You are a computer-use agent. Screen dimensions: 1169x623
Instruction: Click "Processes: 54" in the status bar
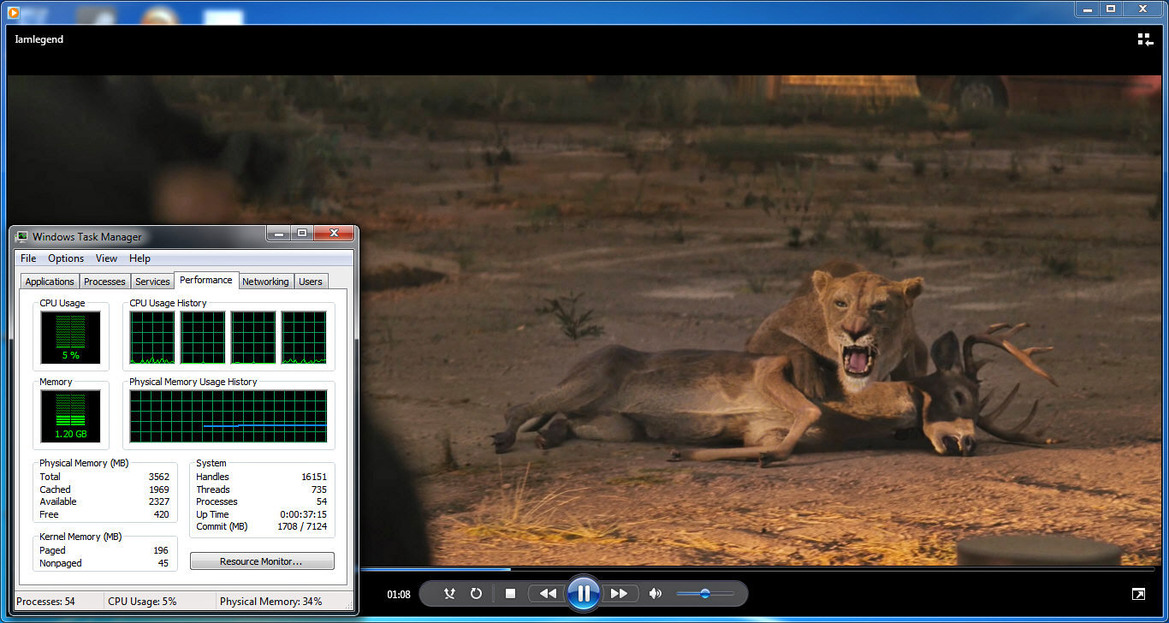(45, 601)
